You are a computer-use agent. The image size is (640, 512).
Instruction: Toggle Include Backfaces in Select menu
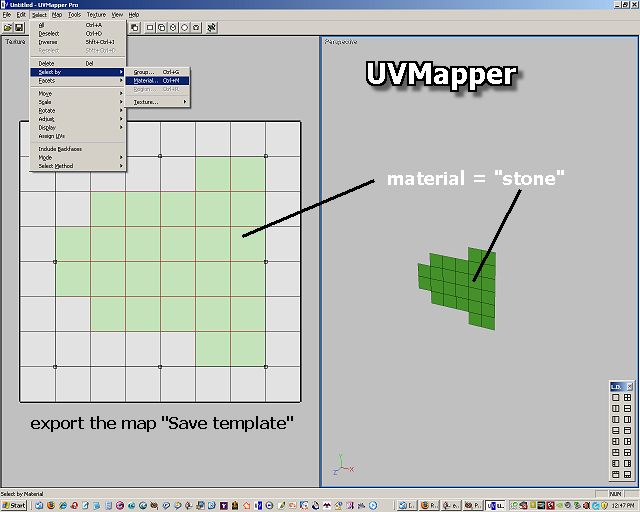(x=78, y=149)
